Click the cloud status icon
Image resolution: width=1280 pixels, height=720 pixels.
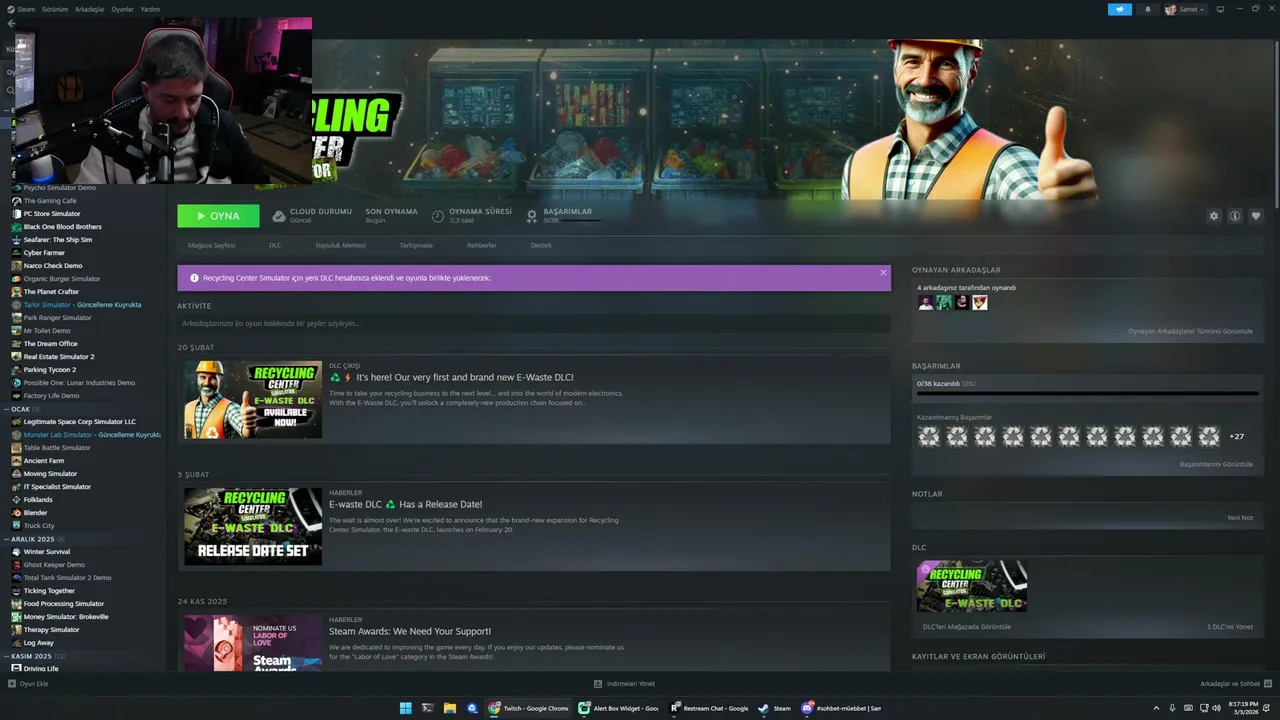(279, 215)
